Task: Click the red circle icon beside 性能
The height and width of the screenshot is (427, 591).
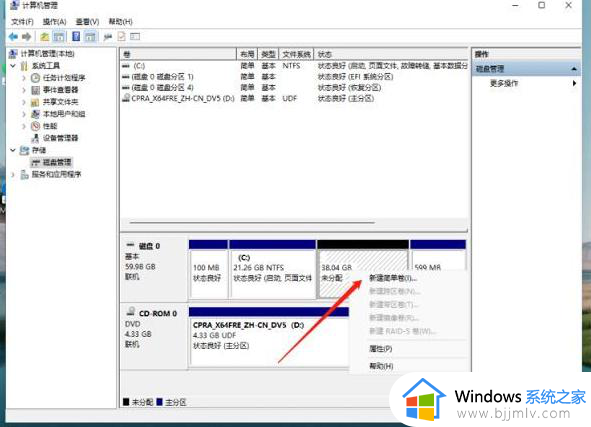Action: (35, 126)
